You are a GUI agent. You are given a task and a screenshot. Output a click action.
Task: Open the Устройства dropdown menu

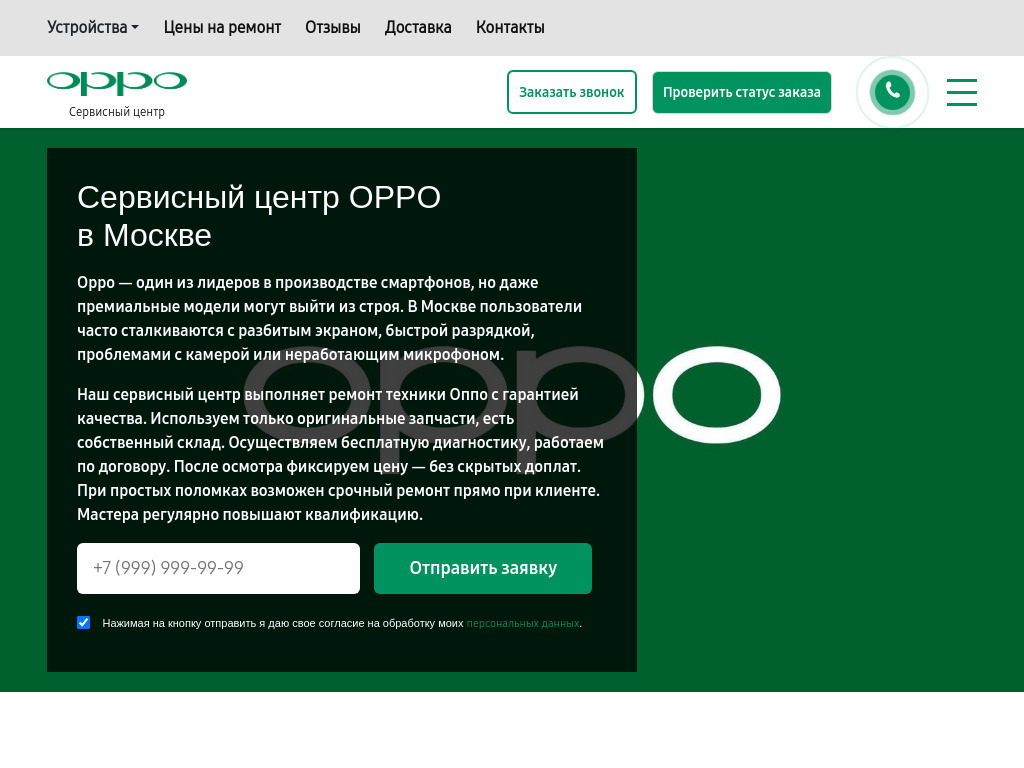[x=93, y=27]
